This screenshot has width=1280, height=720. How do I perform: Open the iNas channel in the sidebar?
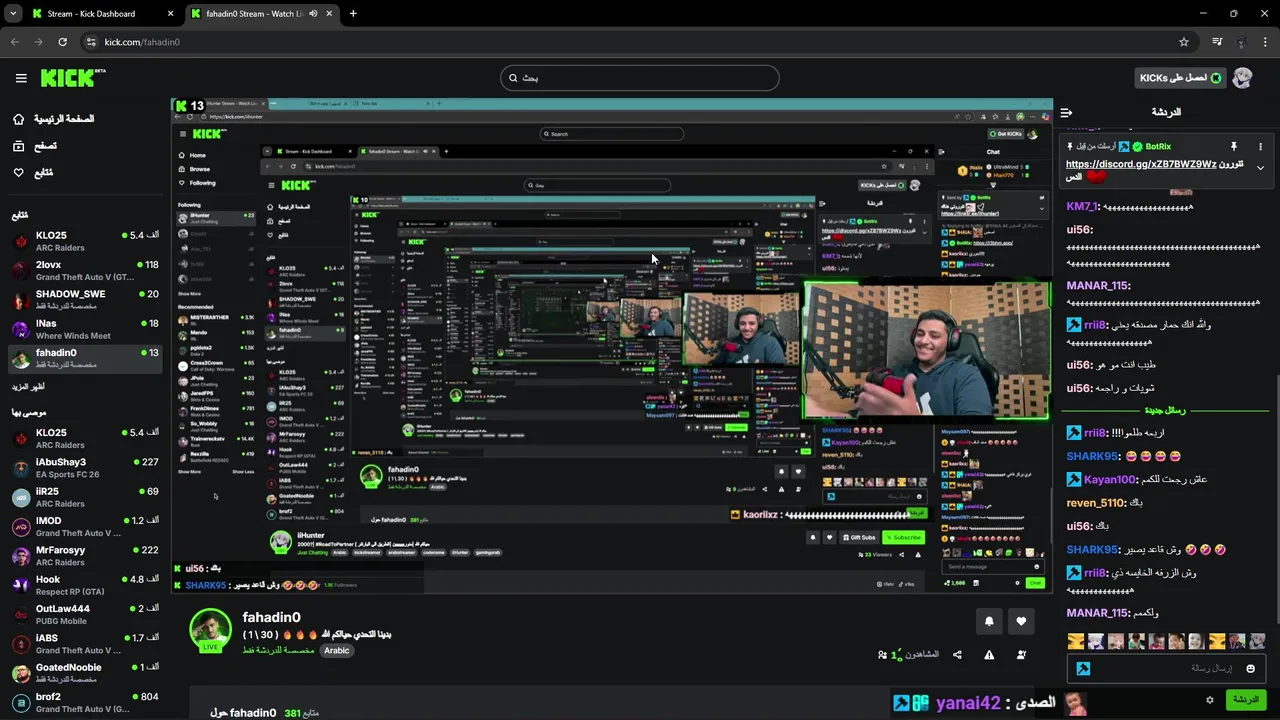click(85, 329)
